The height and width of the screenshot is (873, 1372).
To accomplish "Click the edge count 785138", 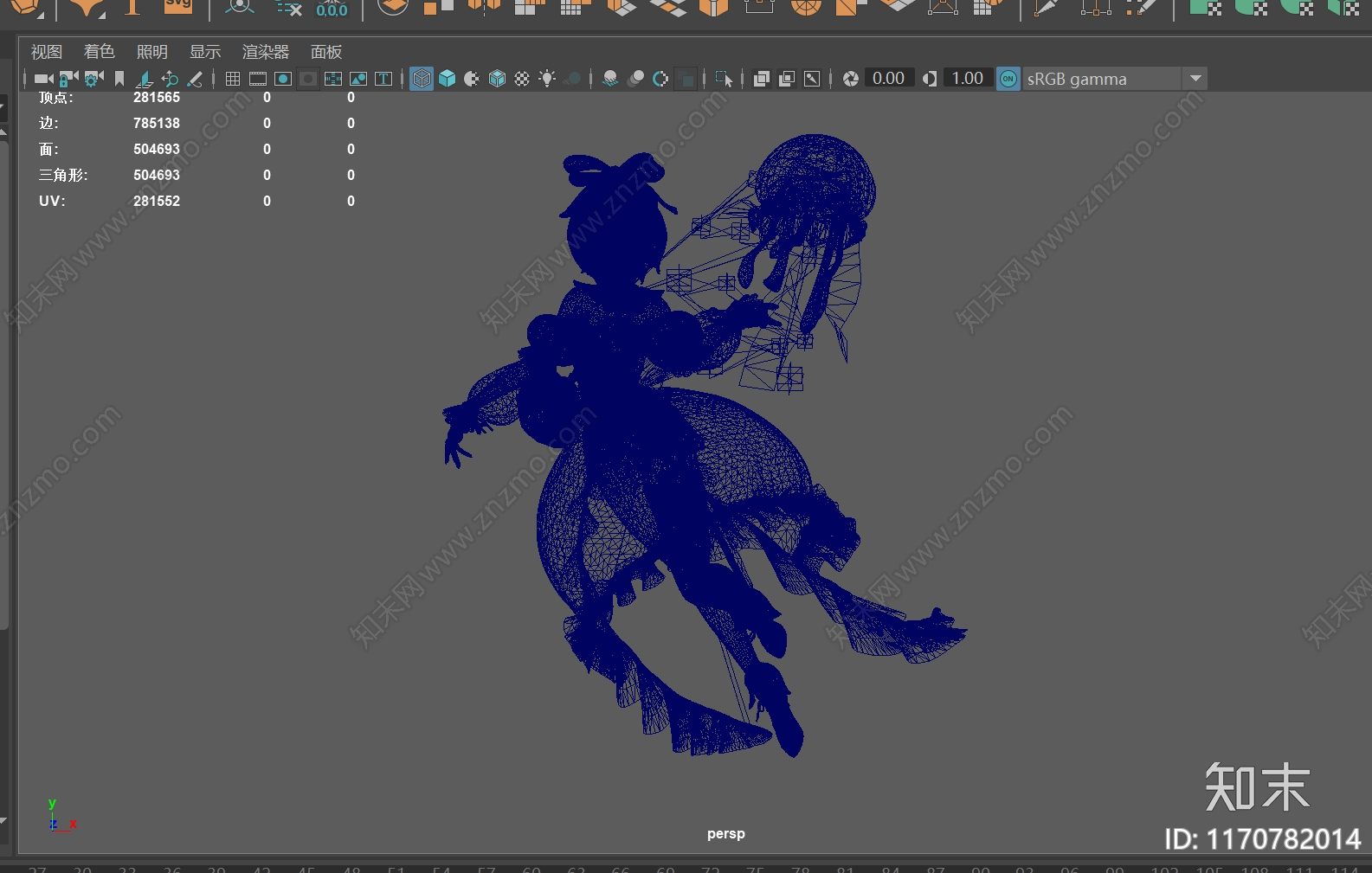I will point(157,123).
